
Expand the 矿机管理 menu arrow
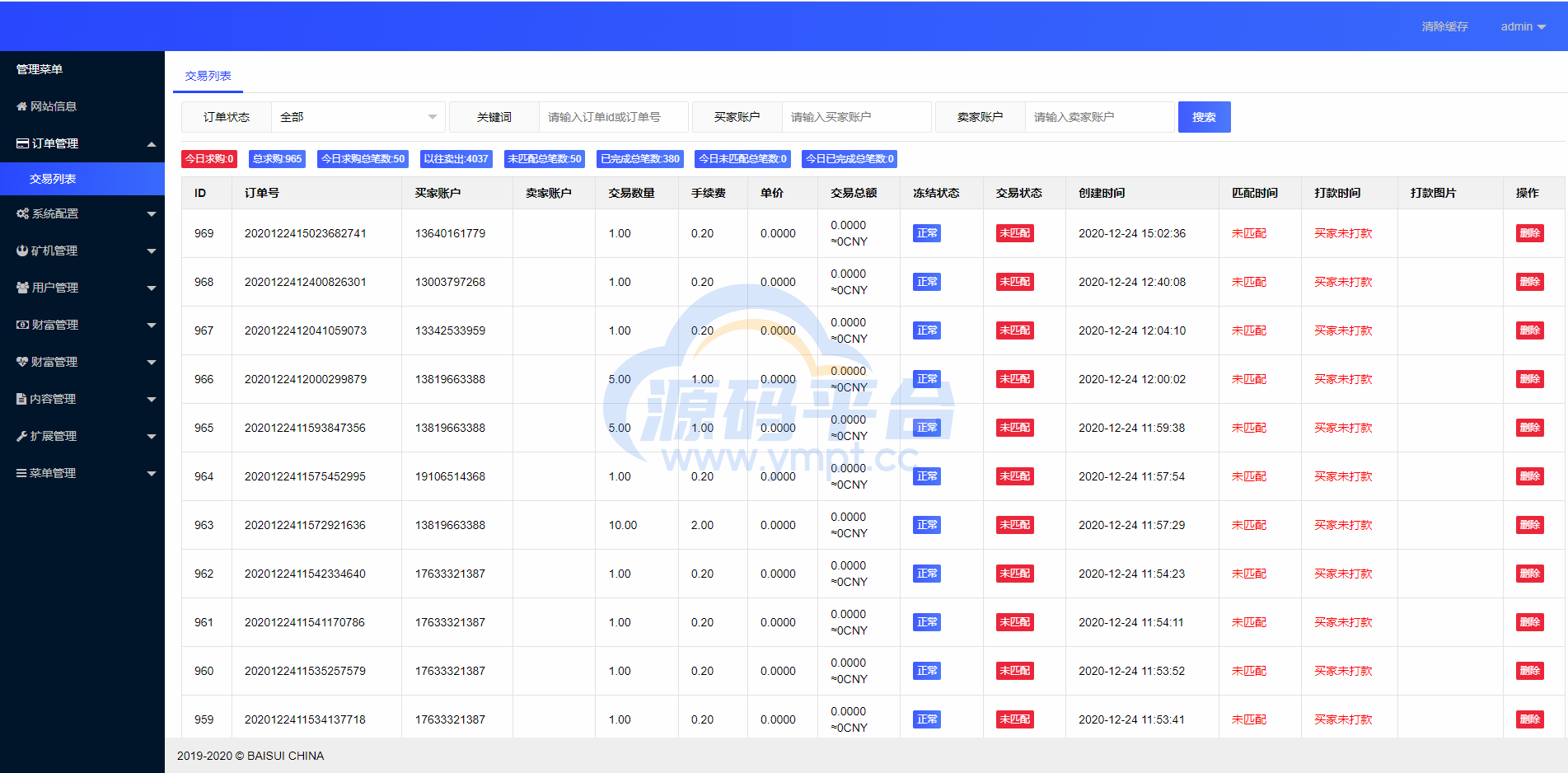(x=152, y=251)
